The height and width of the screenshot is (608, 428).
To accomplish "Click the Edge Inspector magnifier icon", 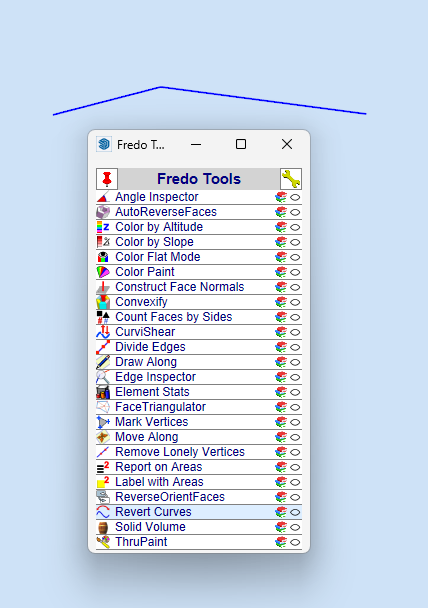I will click(103, 377).
